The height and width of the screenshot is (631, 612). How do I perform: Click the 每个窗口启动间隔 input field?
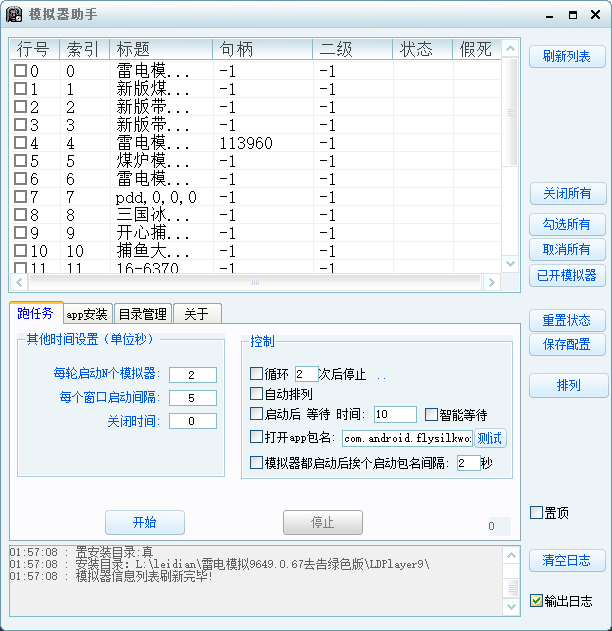[193, 398]
